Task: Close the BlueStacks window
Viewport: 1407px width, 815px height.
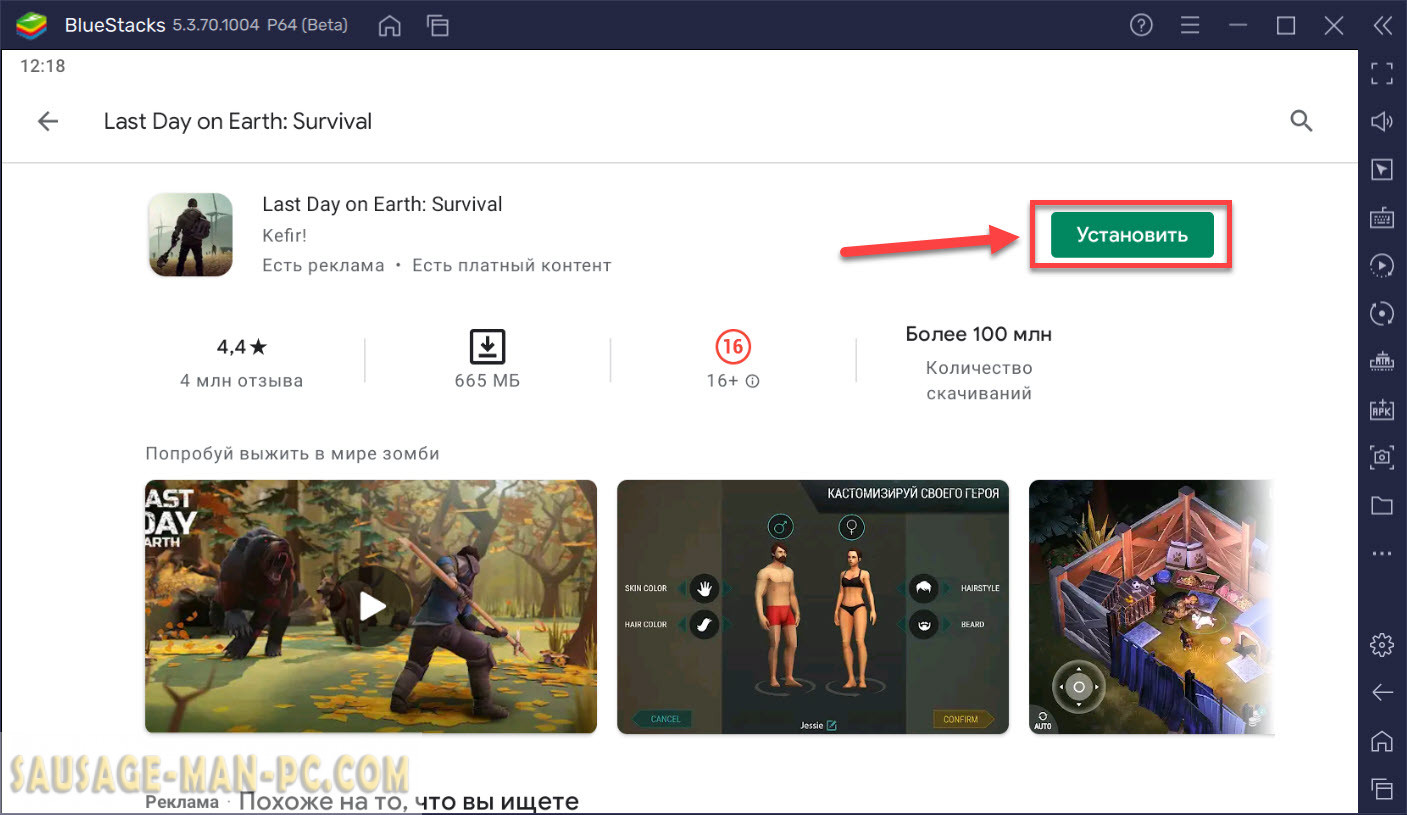Action: 1334,26
